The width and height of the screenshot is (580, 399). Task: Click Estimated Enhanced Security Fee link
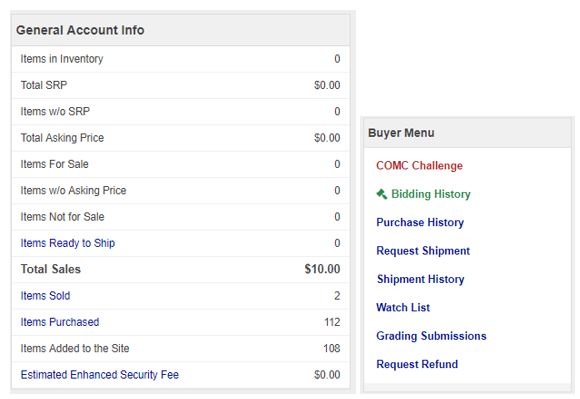pyautogui.click(x=100, y=375)
